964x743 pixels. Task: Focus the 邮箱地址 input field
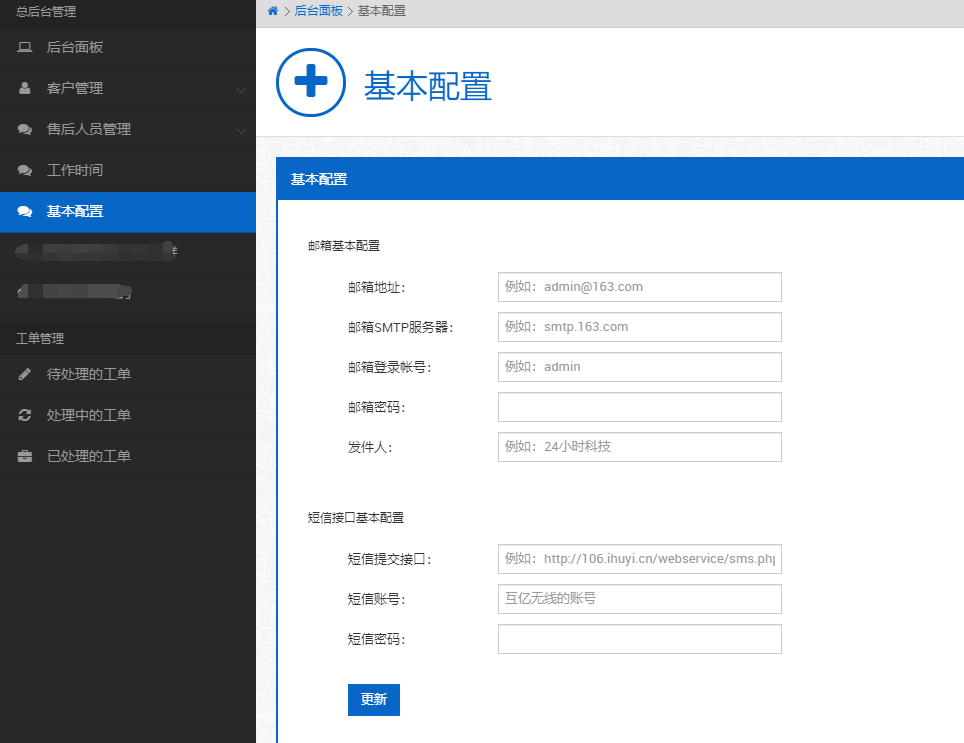click(639, 287)
